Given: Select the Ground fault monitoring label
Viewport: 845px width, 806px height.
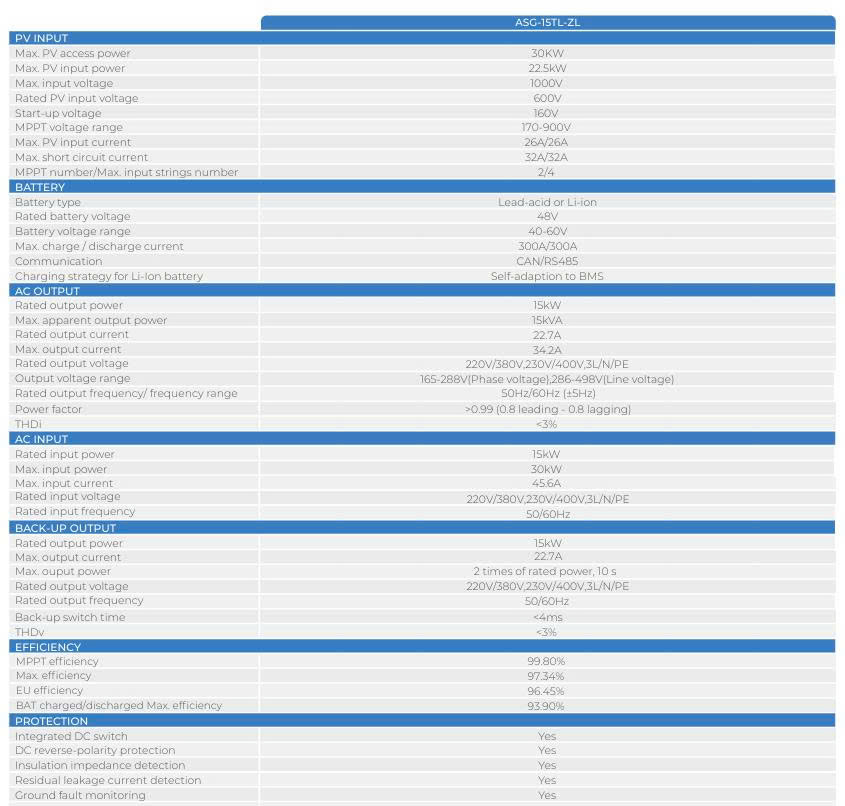Looking at the screenshot, I should (80, 795).
